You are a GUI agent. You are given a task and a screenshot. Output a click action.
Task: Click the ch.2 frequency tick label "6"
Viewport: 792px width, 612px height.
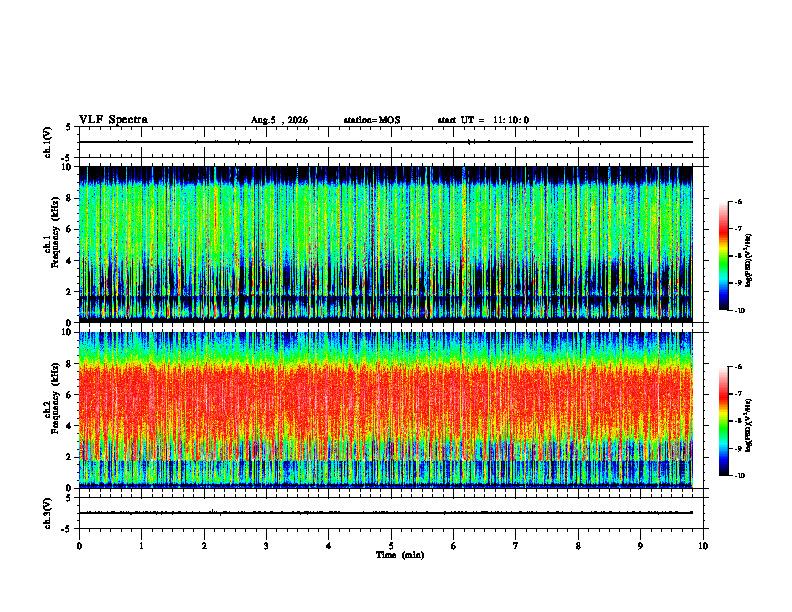coord(69,395)
